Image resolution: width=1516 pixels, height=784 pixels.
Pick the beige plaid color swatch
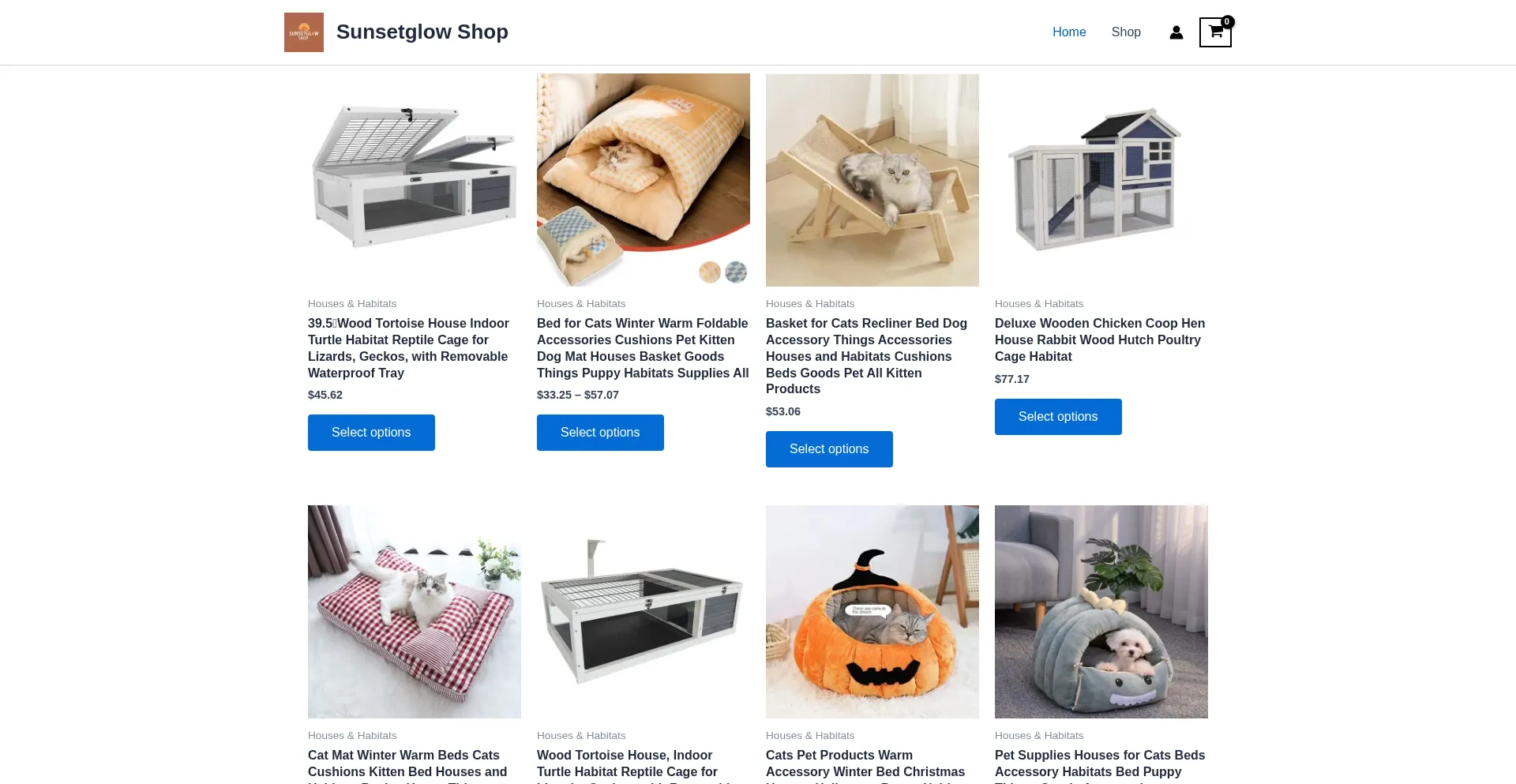pyautogui.click(x=710, y=272)
